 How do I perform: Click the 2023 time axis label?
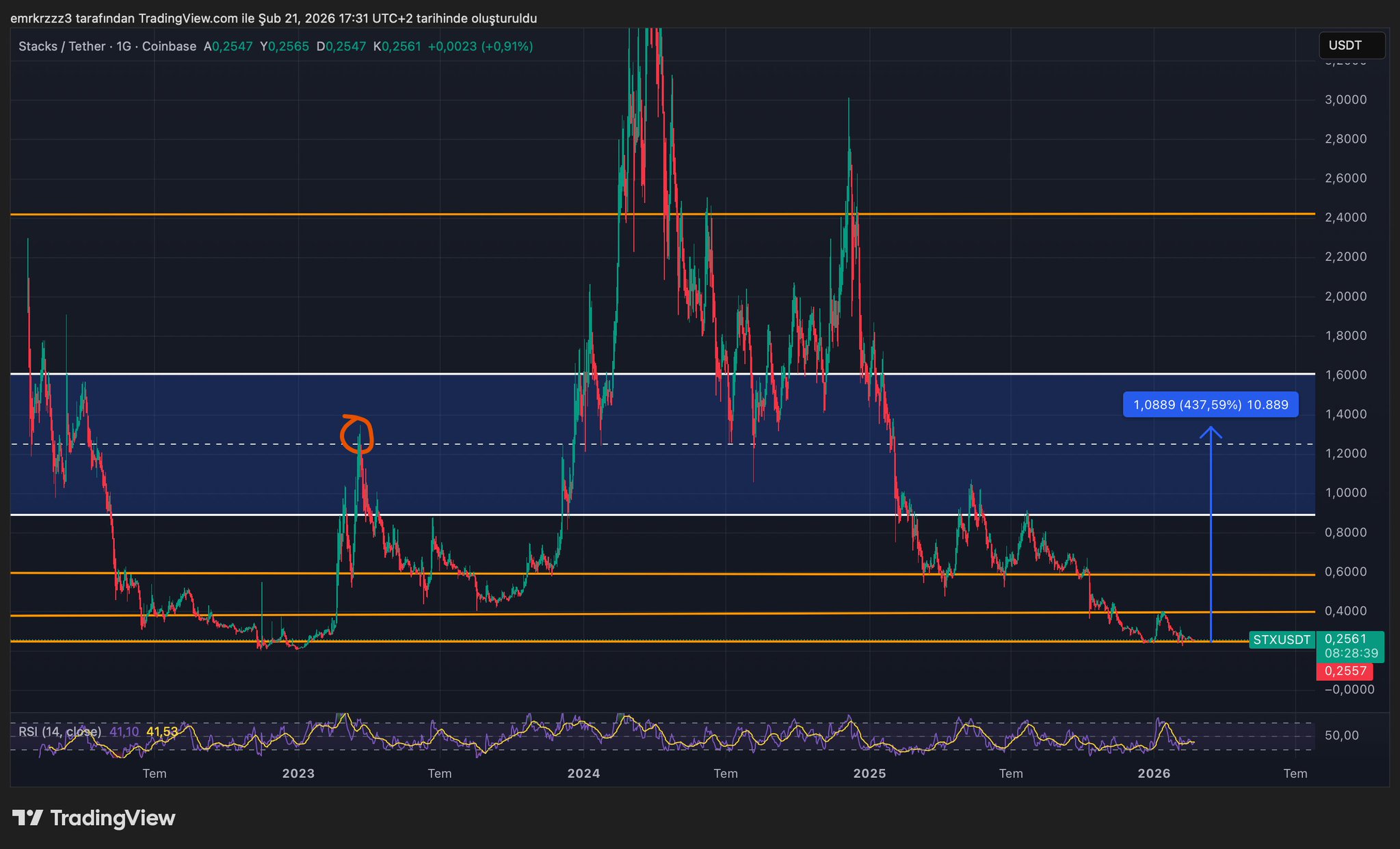[x=298, y=774]
